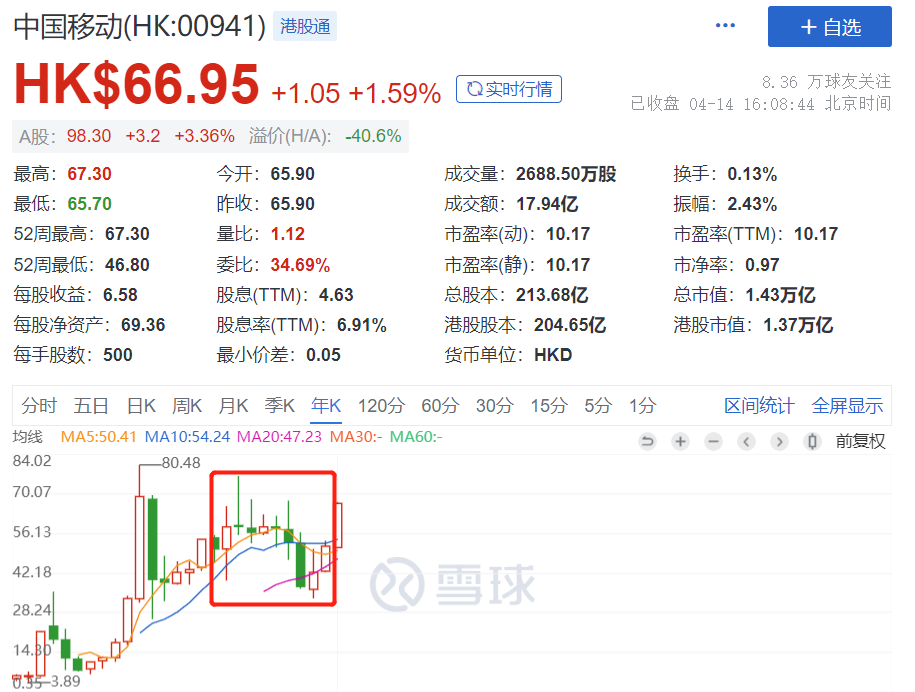Click the 8.36 万球友关注 follower count

pyautogui.click(x=826, y=82)
